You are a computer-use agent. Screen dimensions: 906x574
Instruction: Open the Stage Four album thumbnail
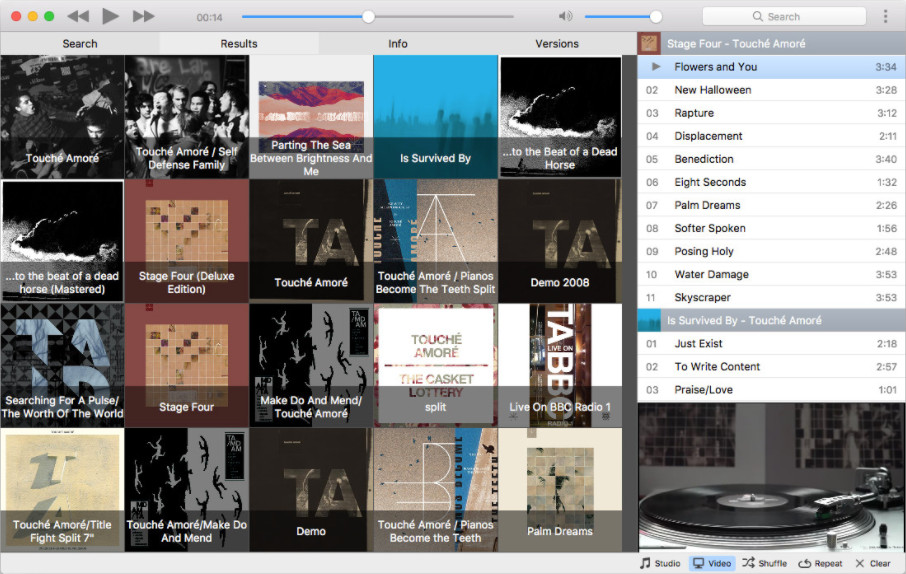click(x=187, y=365)
